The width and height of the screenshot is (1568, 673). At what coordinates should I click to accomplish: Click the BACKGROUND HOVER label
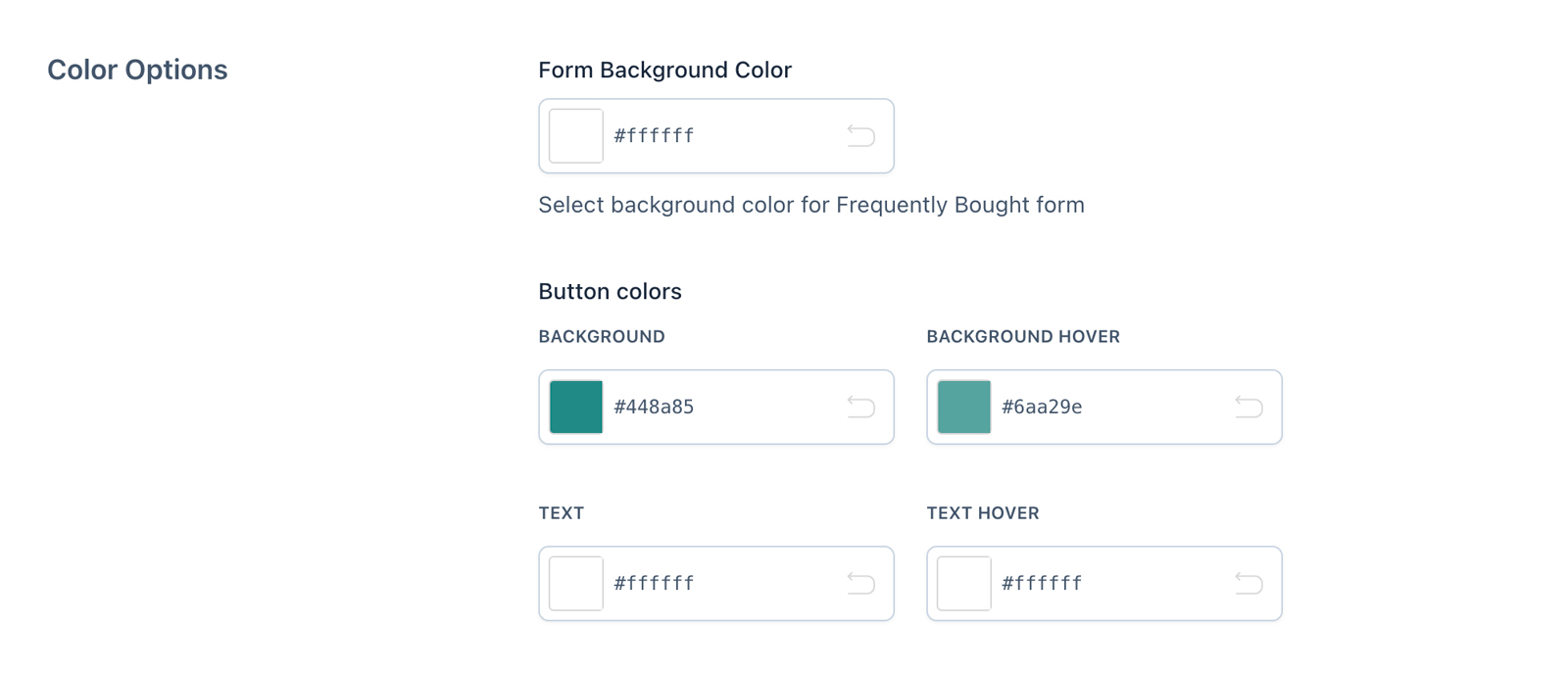point(1023,336)
